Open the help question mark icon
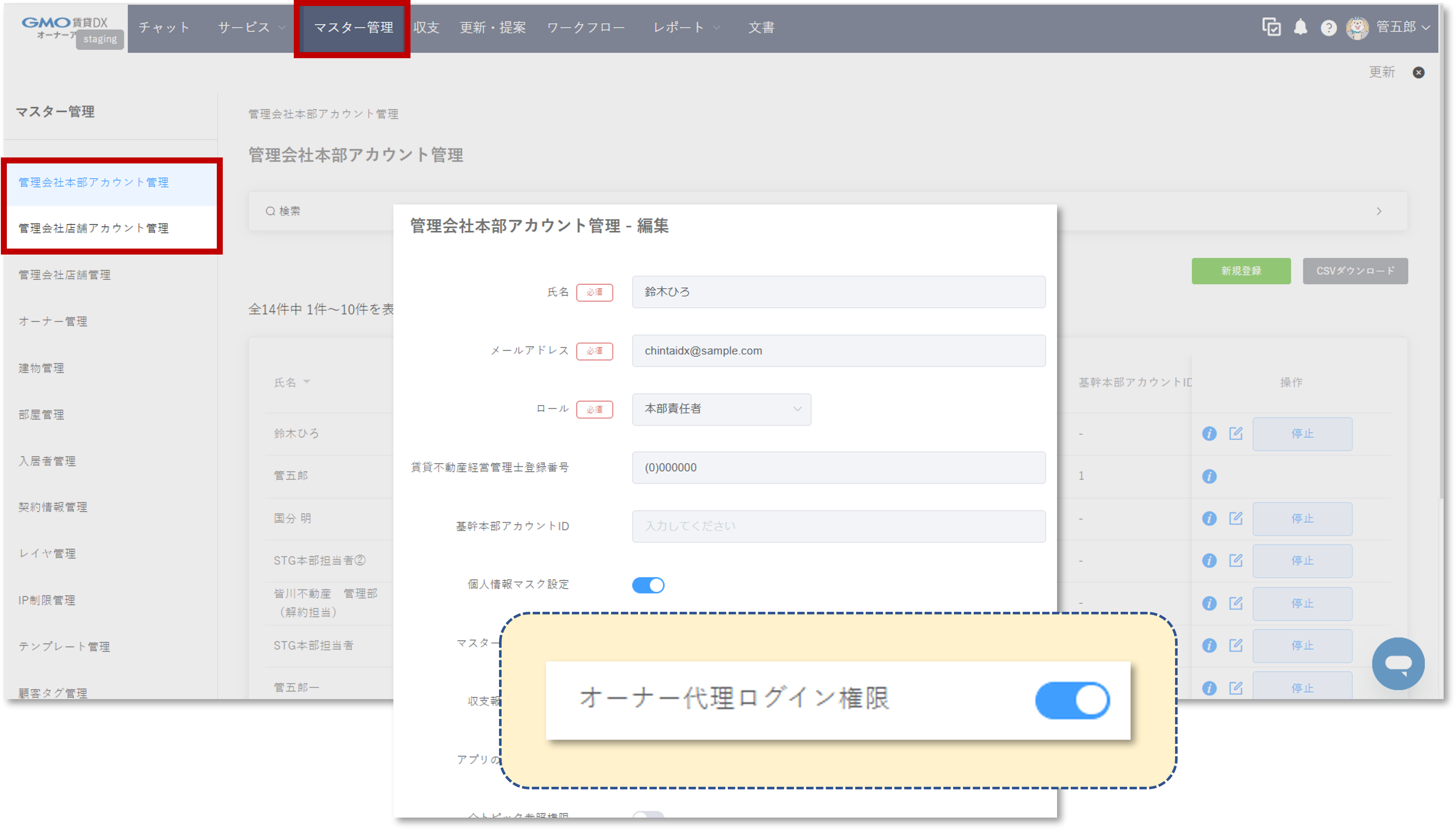The height and width of the screenshot is (830, 1456). (1329, 27)
